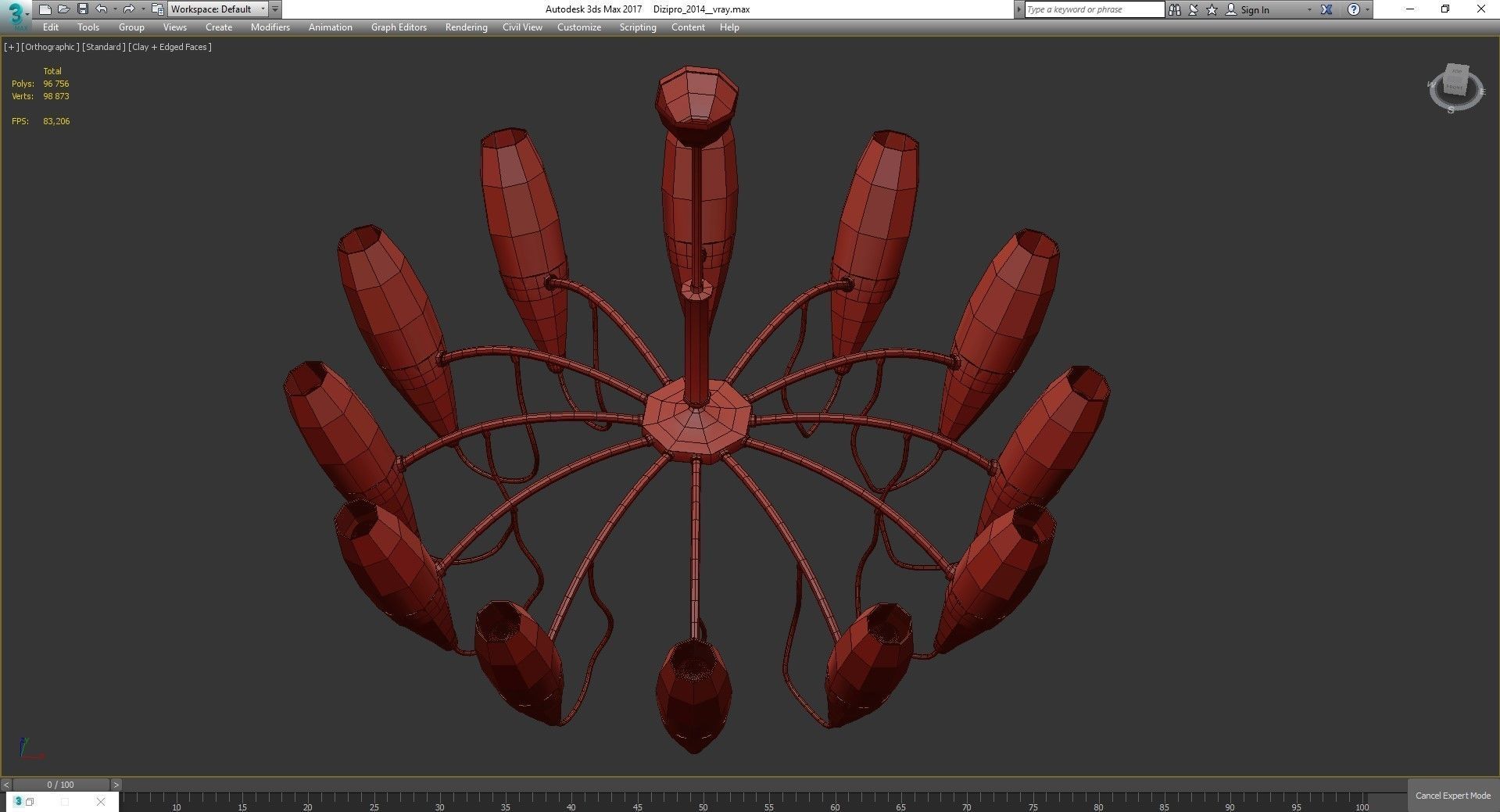
Task: Click the [Orthographic] viewport label
Action: click(50, 47)
